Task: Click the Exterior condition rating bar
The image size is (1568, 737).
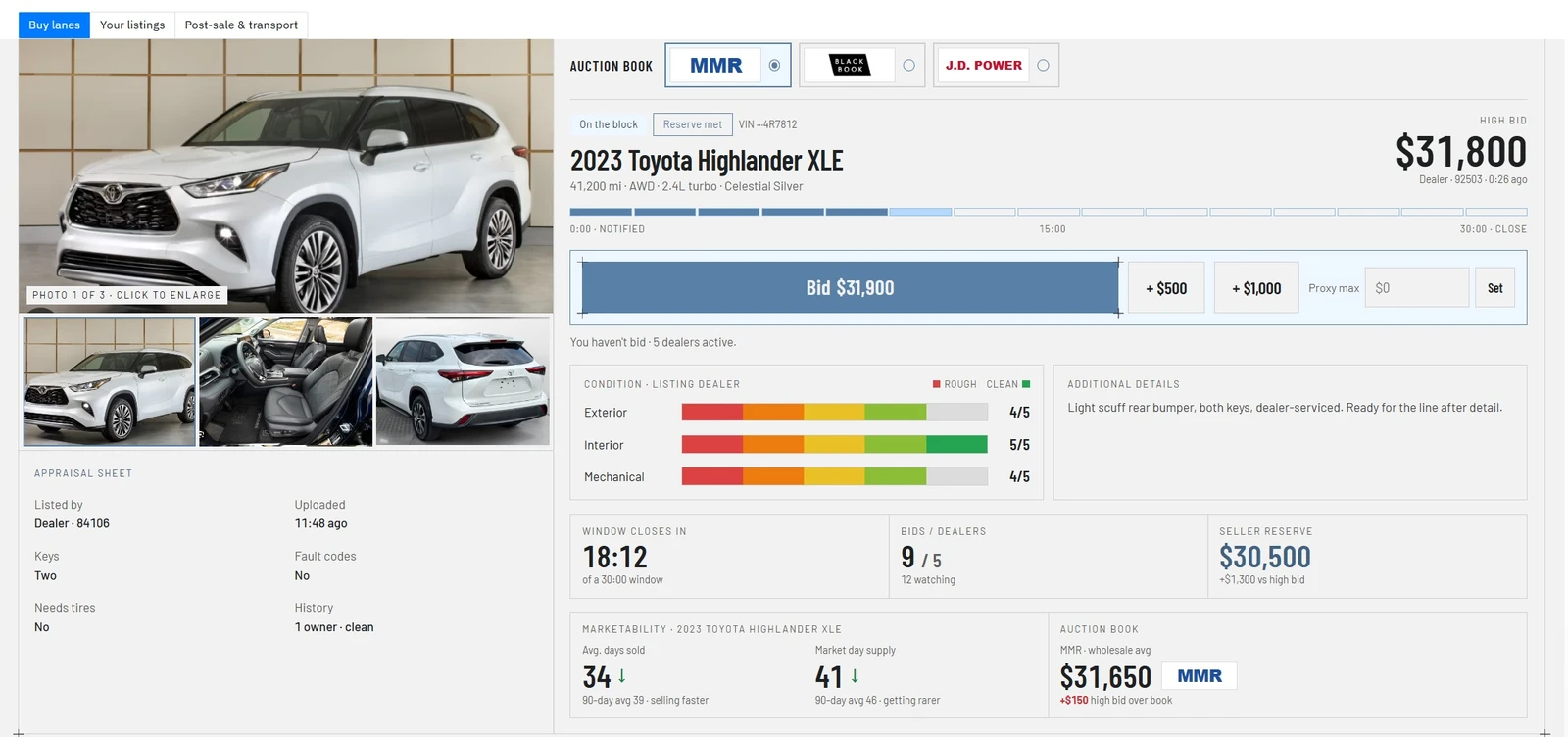Action: [835, 413]
